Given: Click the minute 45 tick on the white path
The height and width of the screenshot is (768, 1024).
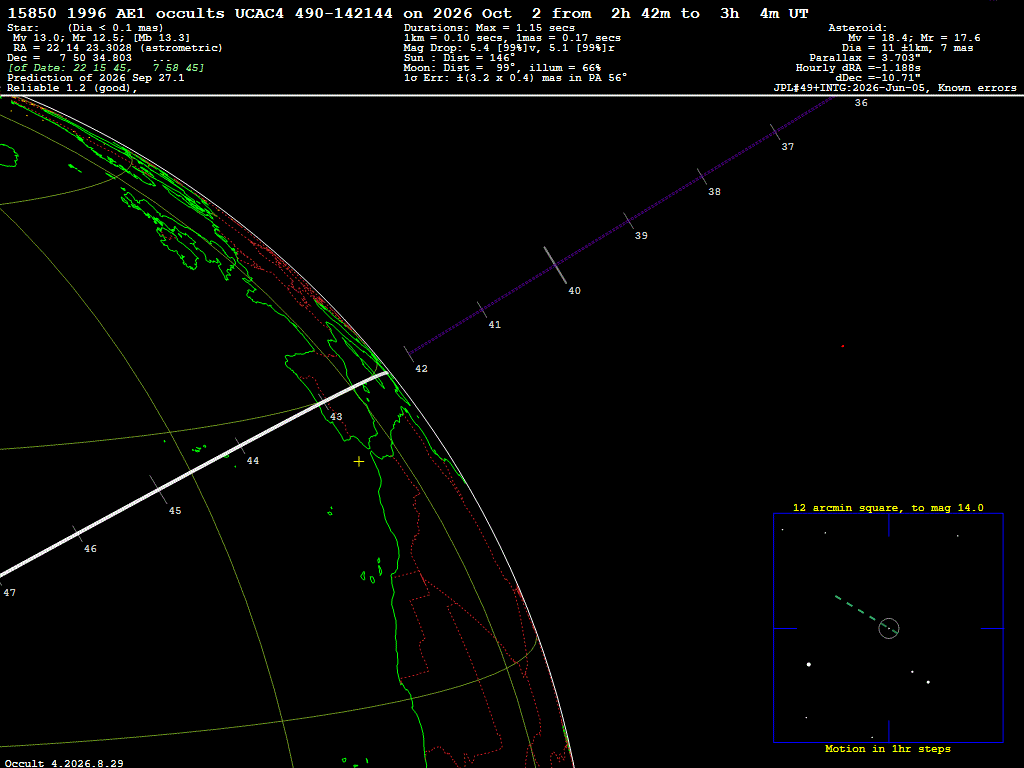Looking at the screenshot, I should [158, 488].
